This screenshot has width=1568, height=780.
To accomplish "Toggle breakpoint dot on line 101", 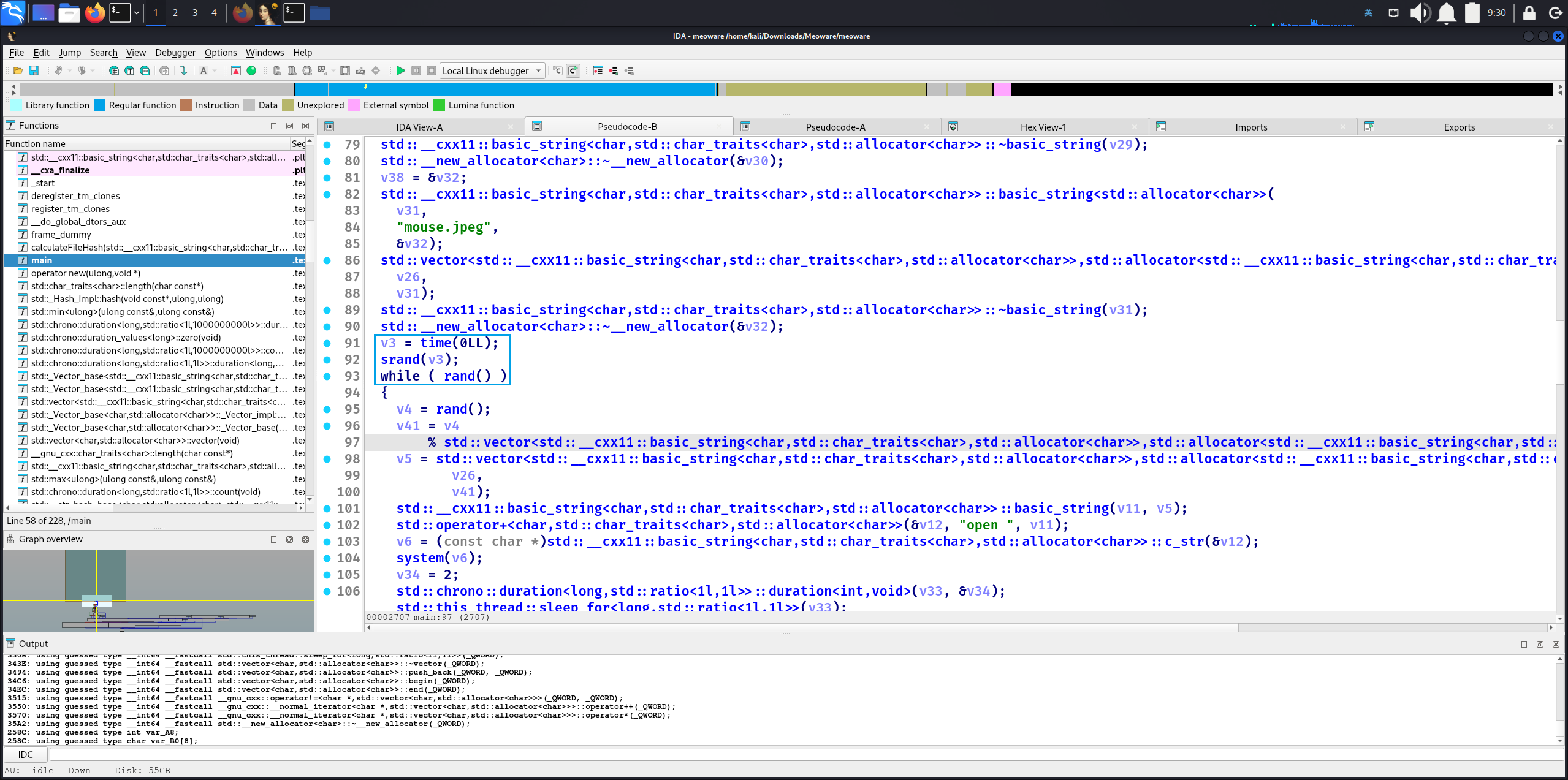I will pos(327,509).
